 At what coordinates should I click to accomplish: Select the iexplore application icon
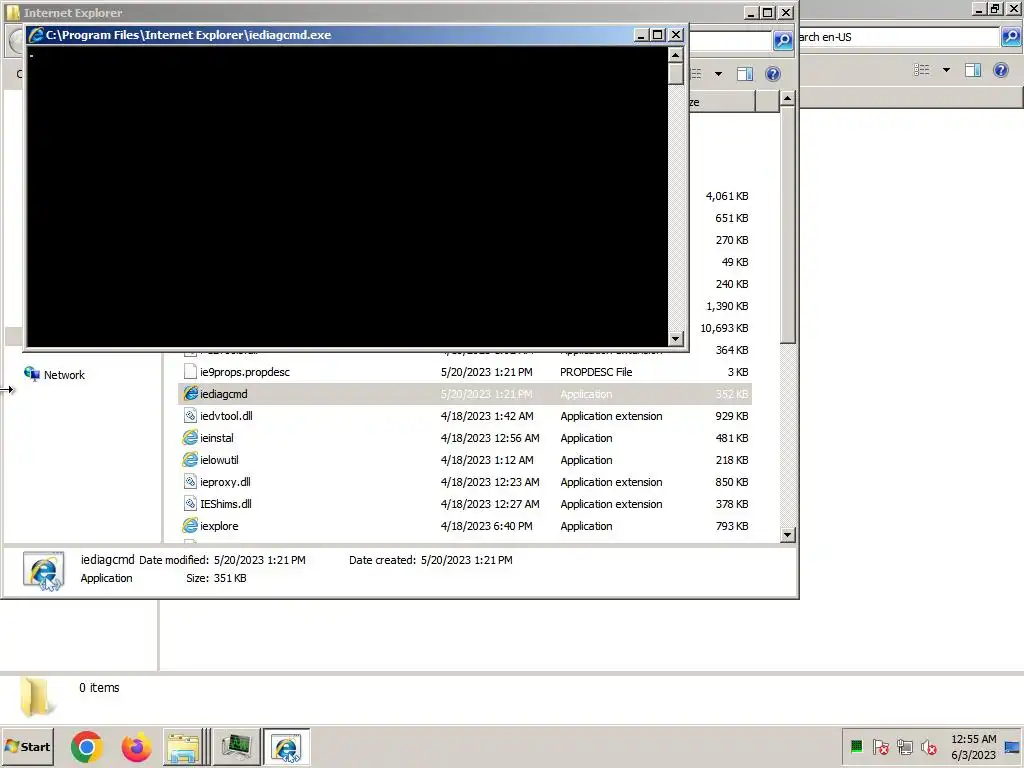coord(190,526)
